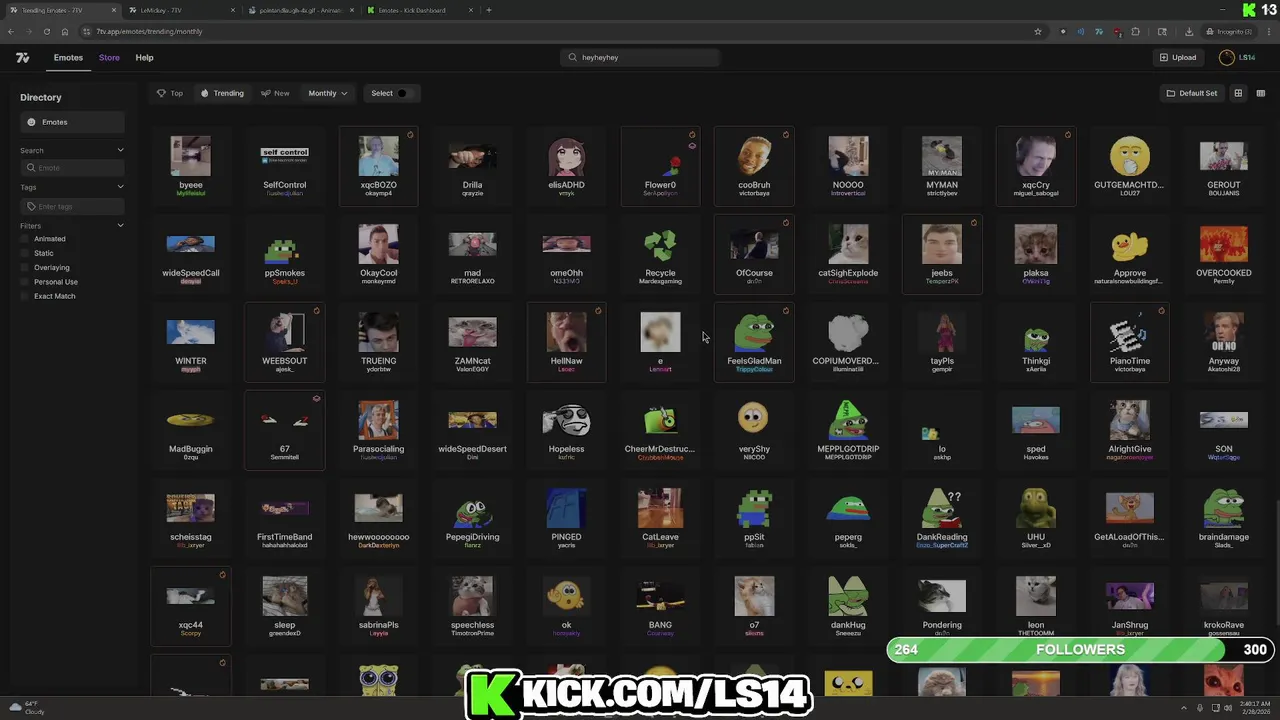Open the Approve duck emote
Image resolution: width=1280 pixels, height=720 pixels.
pyautogui.click(x=1130, y=254)
